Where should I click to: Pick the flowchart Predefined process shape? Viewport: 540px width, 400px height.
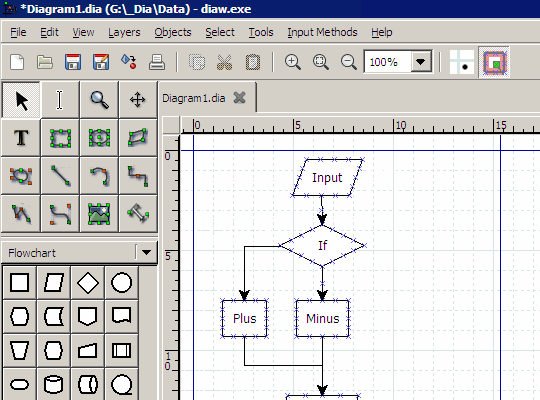122,350
